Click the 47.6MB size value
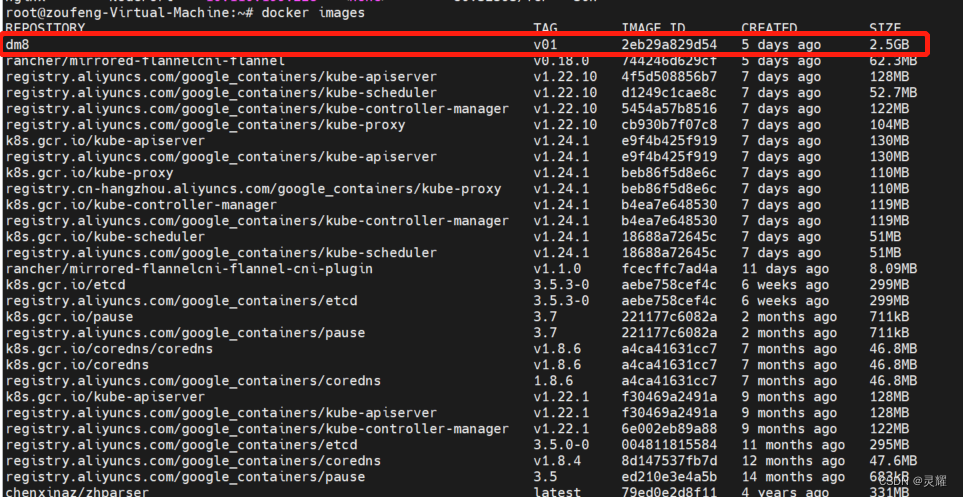The width and height of the screenshot is (963, 497). 893,460
